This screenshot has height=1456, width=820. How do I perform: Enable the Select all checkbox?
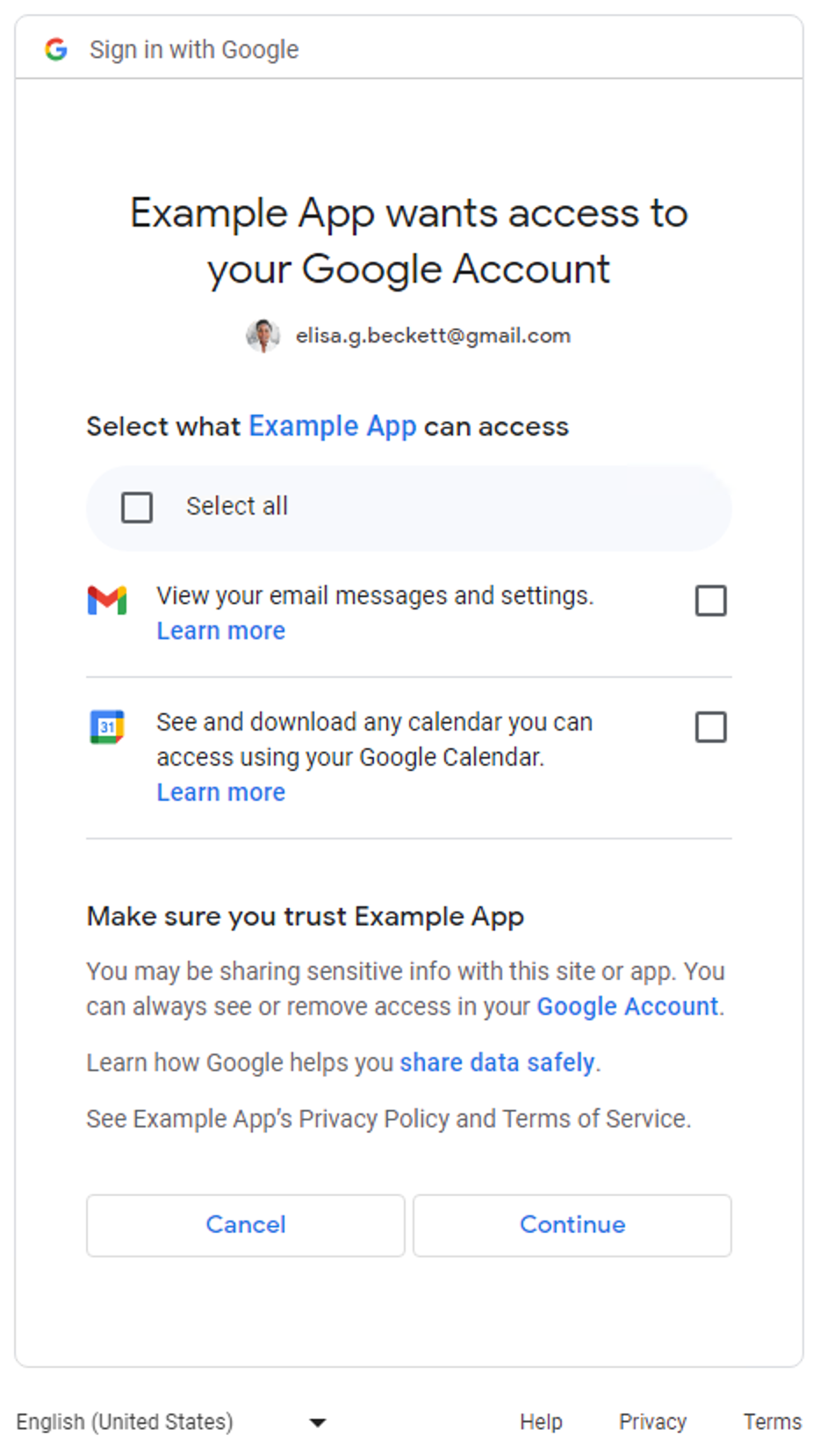click(x=136, y=507)
